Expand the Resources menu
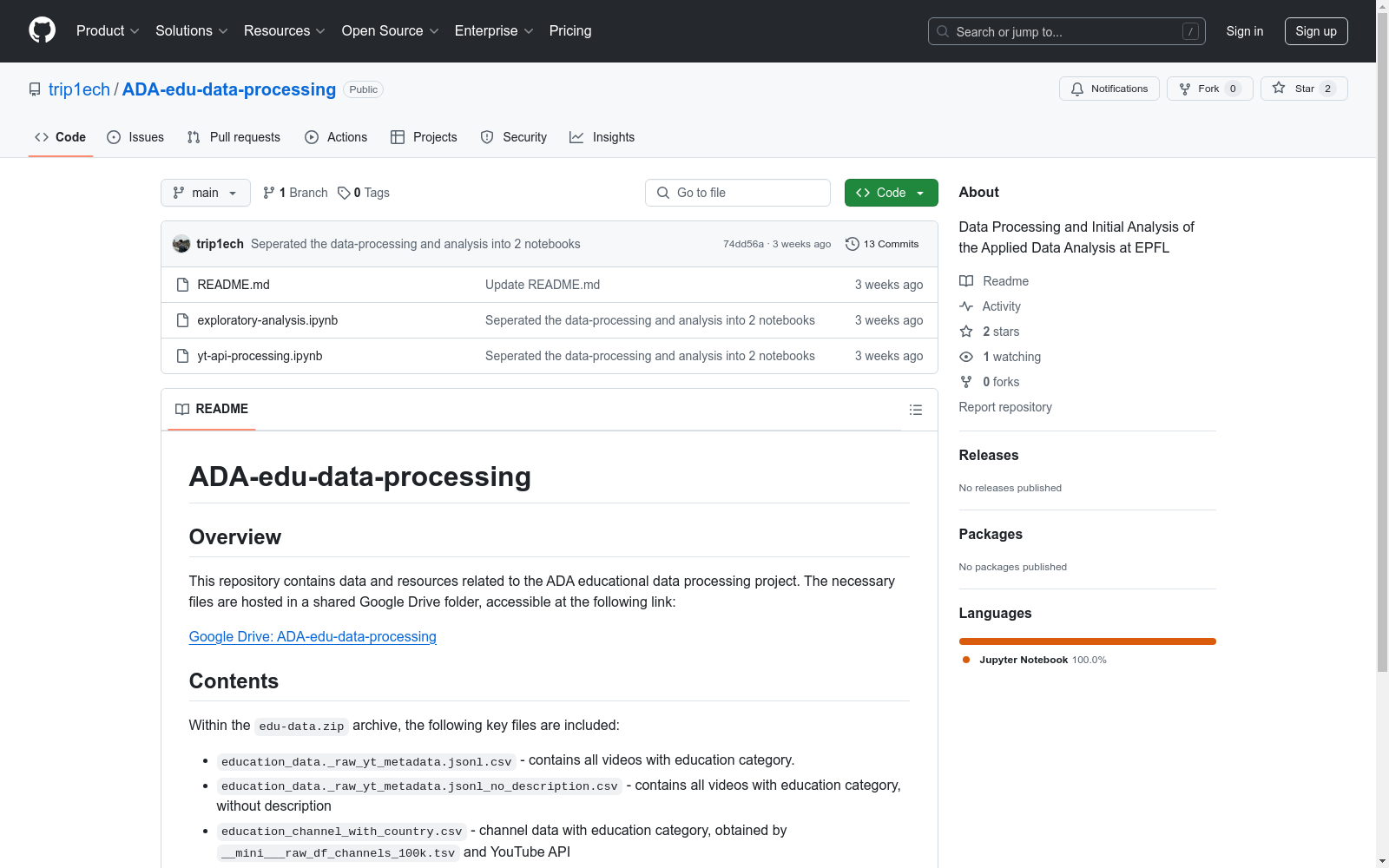The height and width of the screenshot is (868, 1389). click(285, 30)
